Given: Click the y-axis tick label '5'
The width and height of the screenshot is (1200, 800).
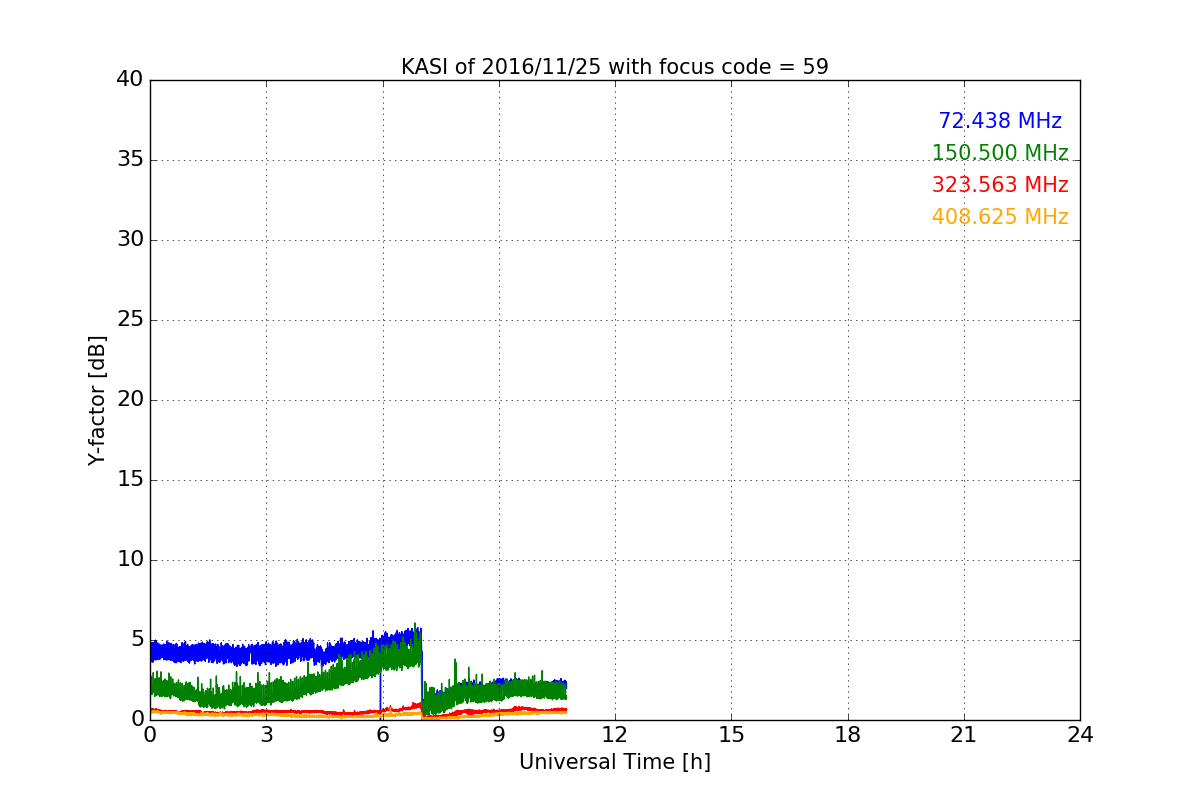Looking at the screenshot, I should pyautogui.click(x=137, y=640).
